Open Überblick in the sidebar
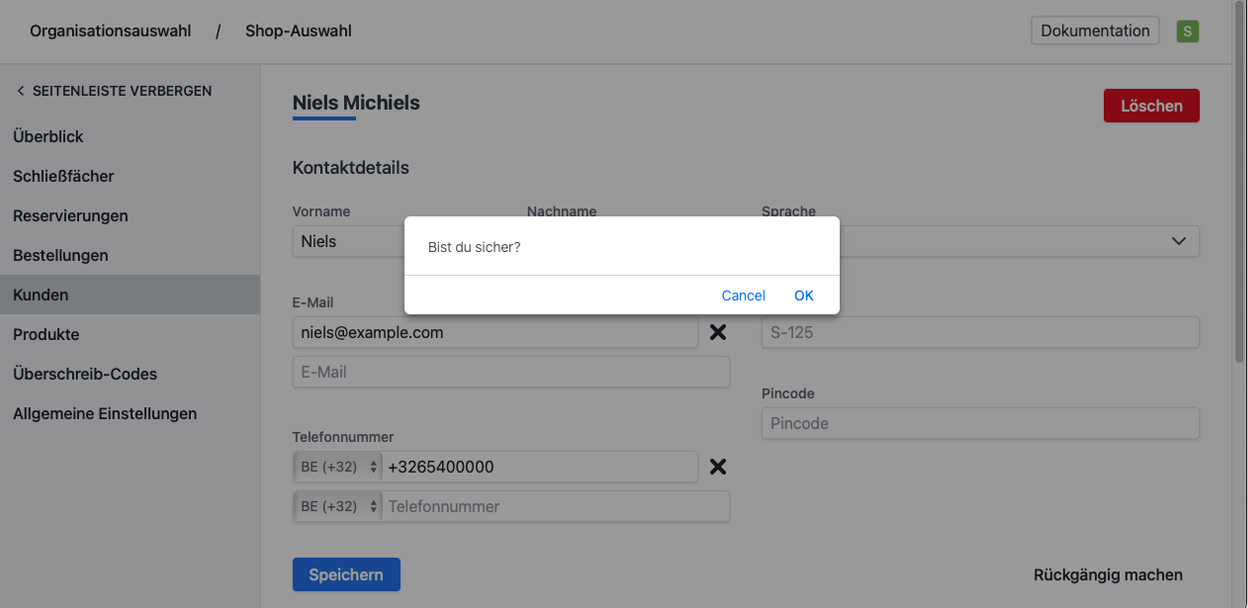The width and height of the screenshot is (1248, 608). coord(48,136)
